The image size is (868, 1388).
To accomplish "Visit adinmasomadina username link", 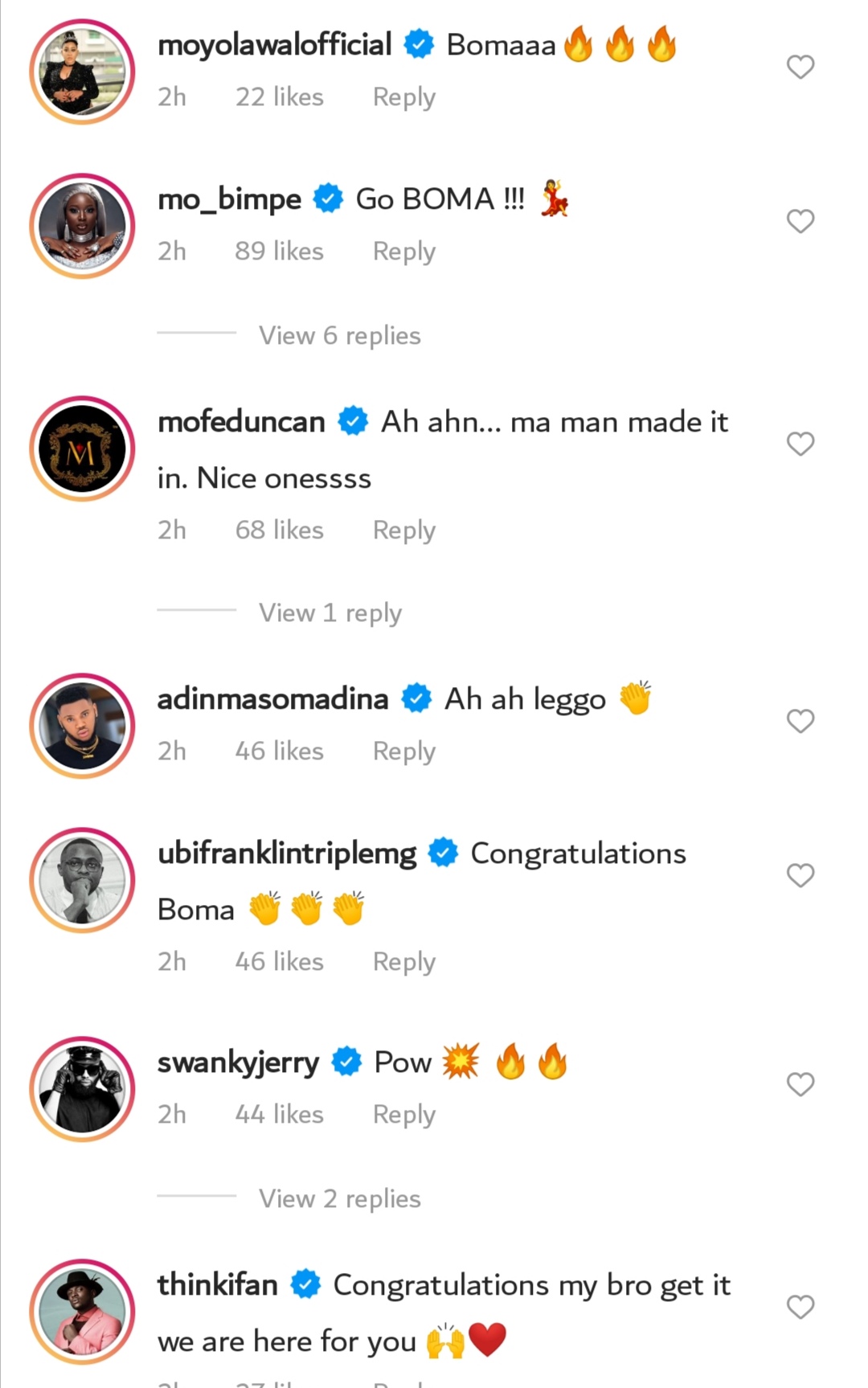I will point(272,699).
